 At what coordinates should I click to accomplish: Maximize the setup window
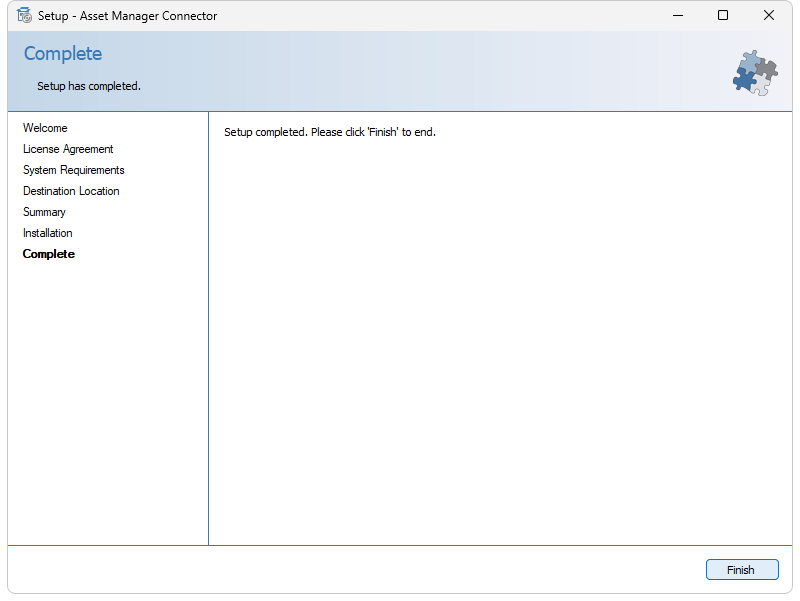722,16
